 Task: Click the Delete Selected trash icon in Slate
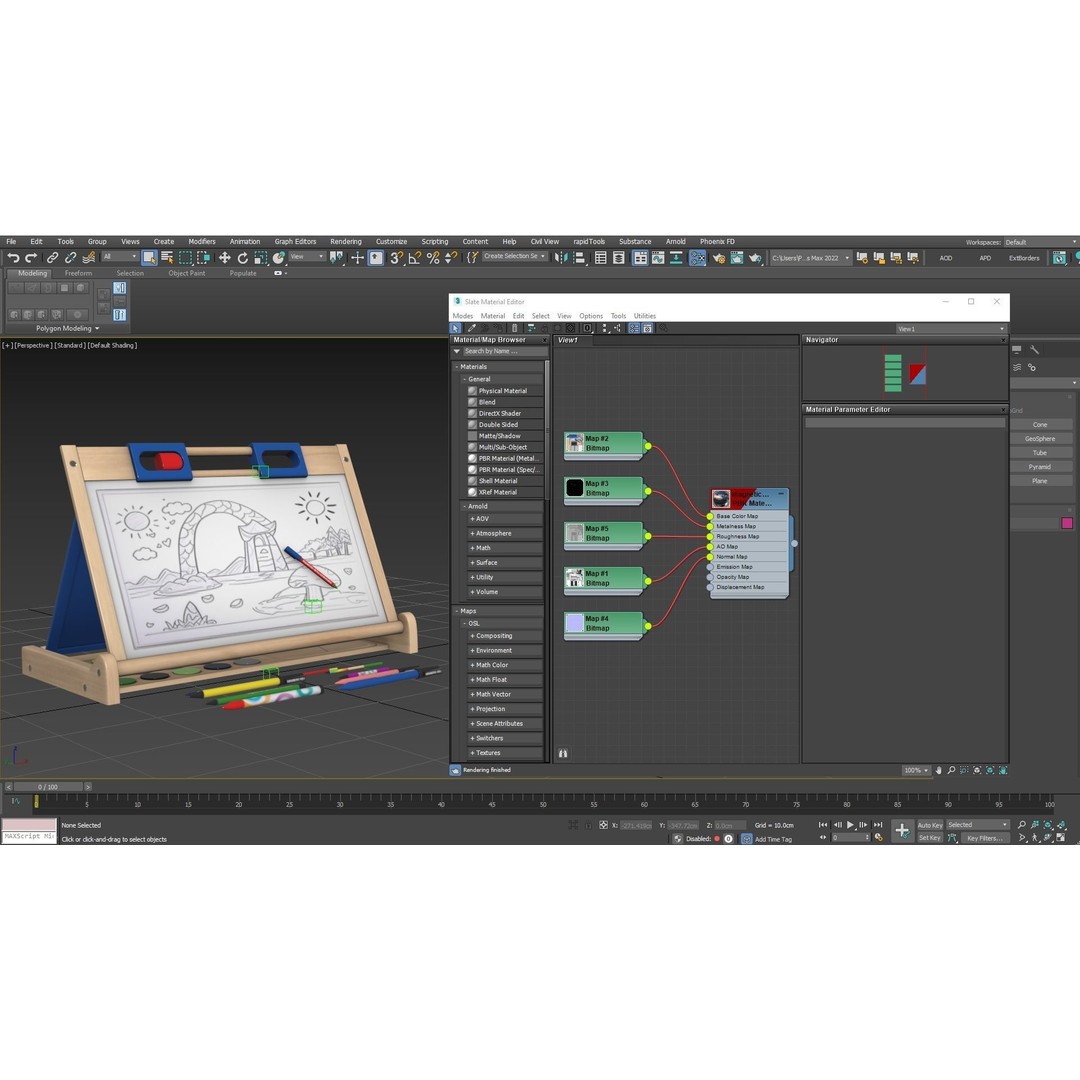514,329
